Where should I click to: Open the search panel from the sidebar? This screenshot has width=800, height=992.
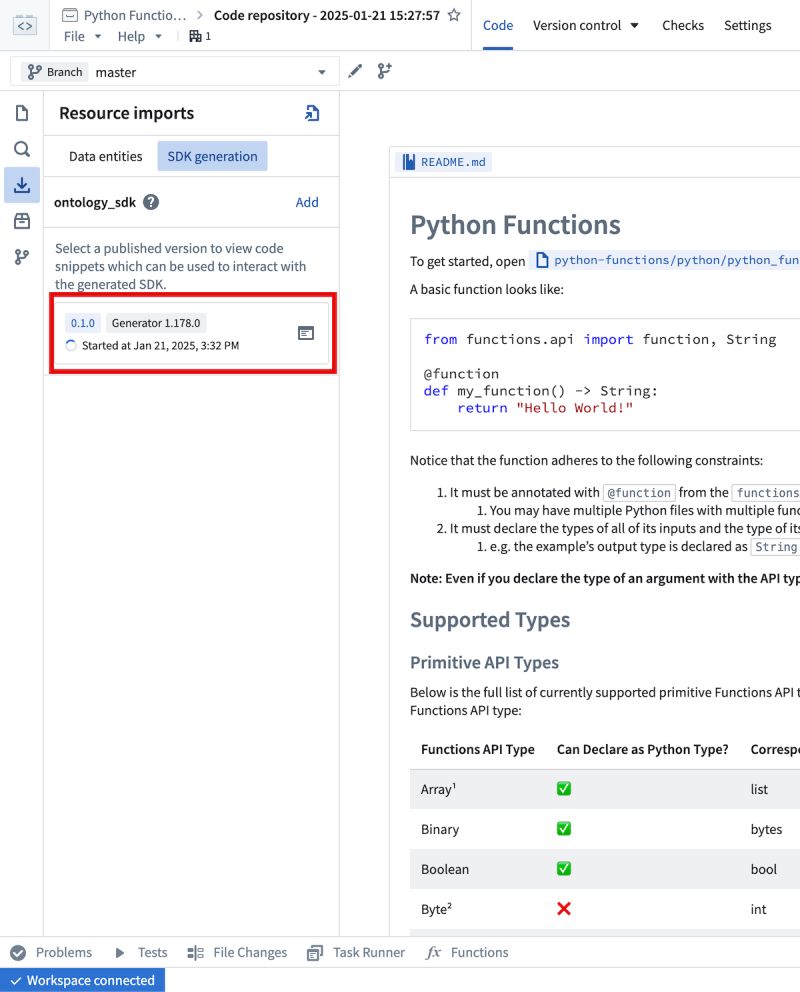click(x=21, y=149)
